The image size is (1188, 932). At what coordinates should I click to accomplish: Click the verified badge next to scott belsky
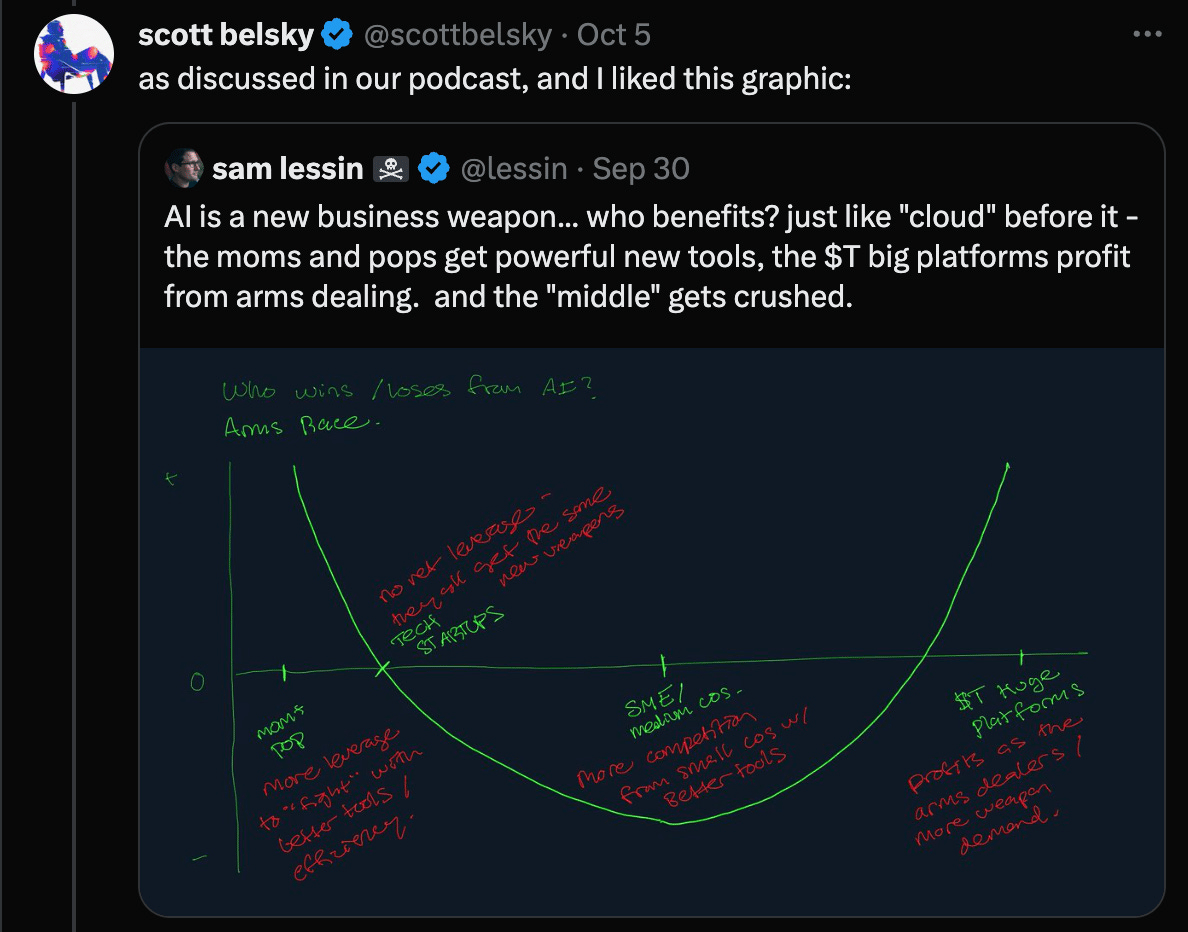coord(335,35)
